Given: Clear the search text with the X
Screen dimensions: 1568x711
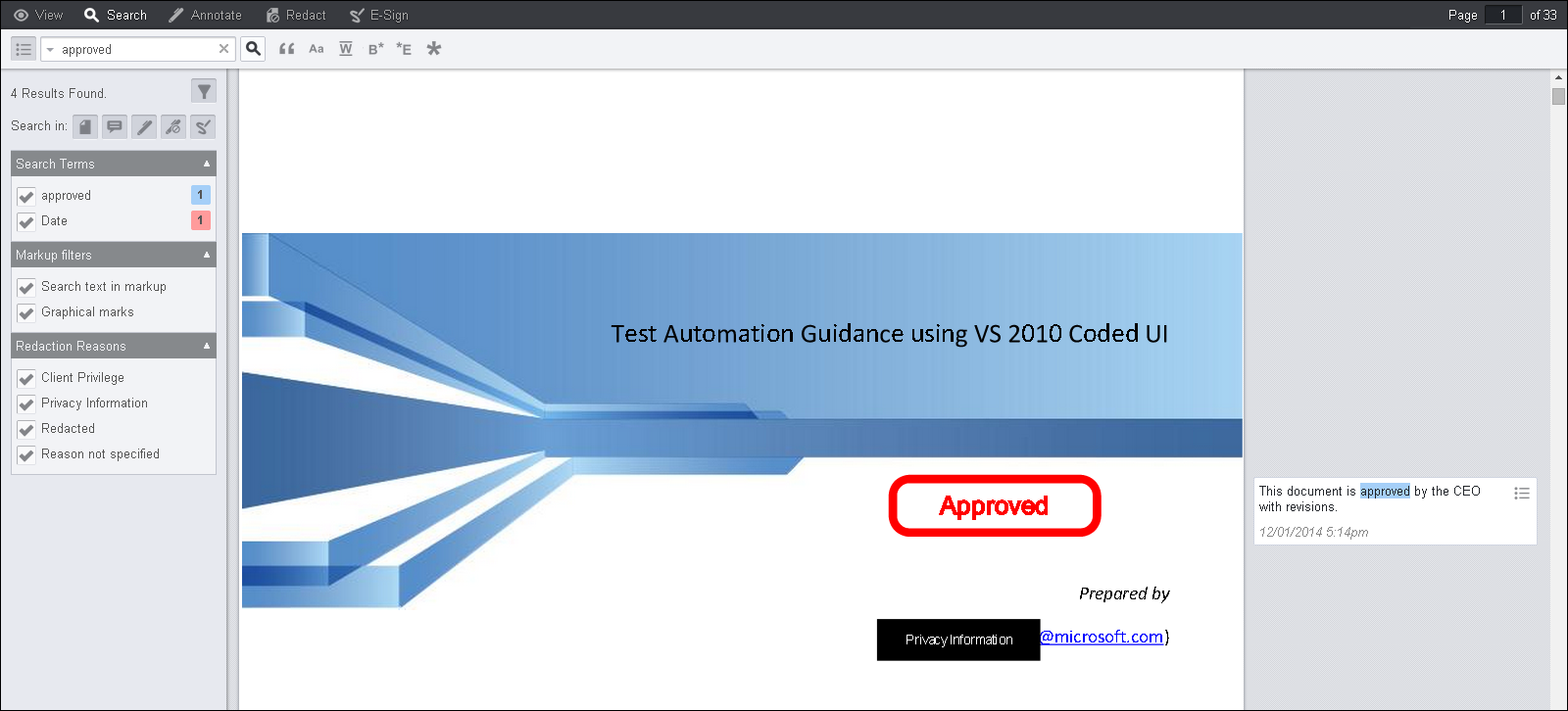Looking at the screenshot, I should click(223, 49).
